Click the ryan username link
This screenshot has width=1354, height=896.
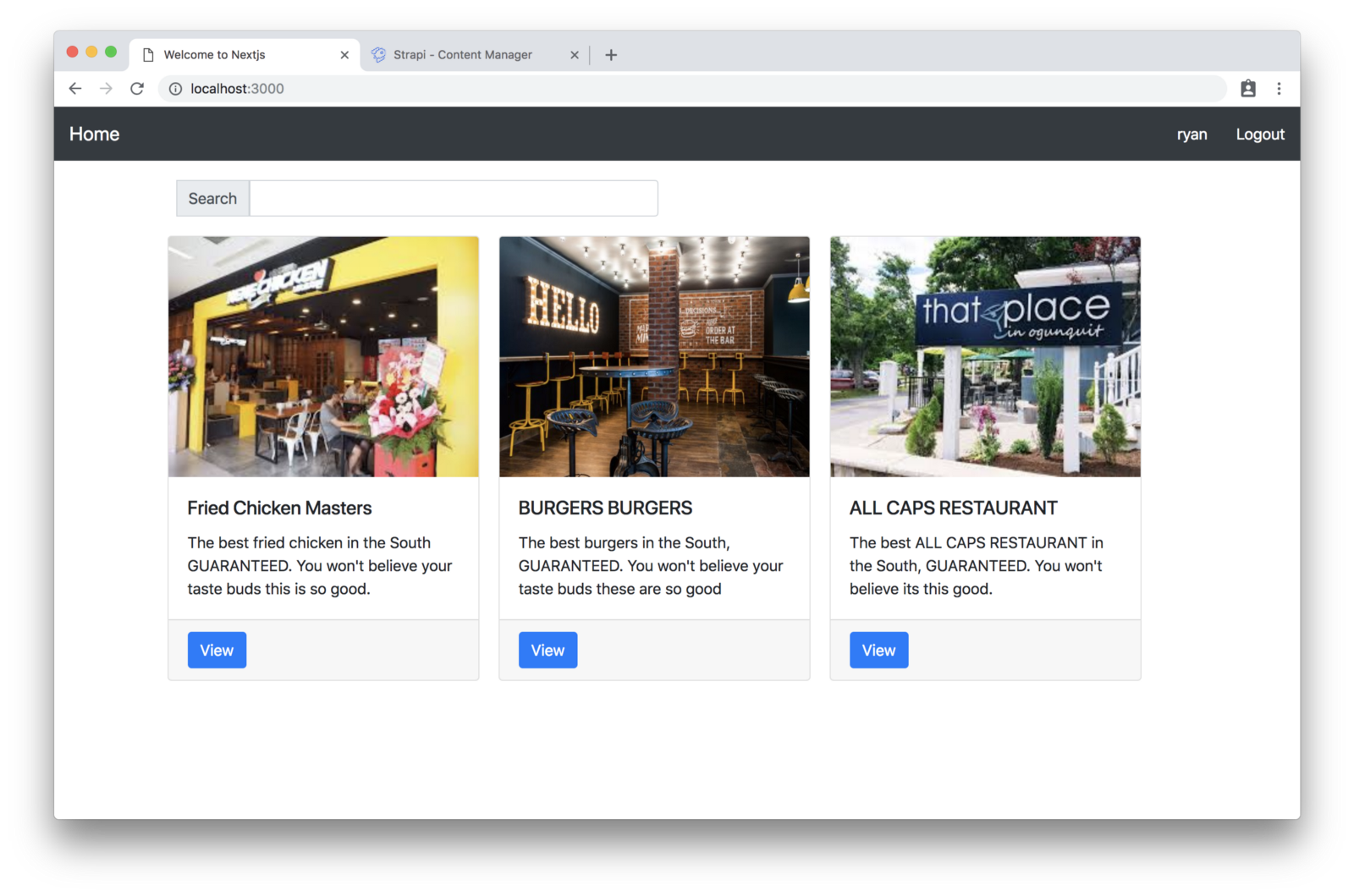pyautogui.click(x=1192, y=135)
